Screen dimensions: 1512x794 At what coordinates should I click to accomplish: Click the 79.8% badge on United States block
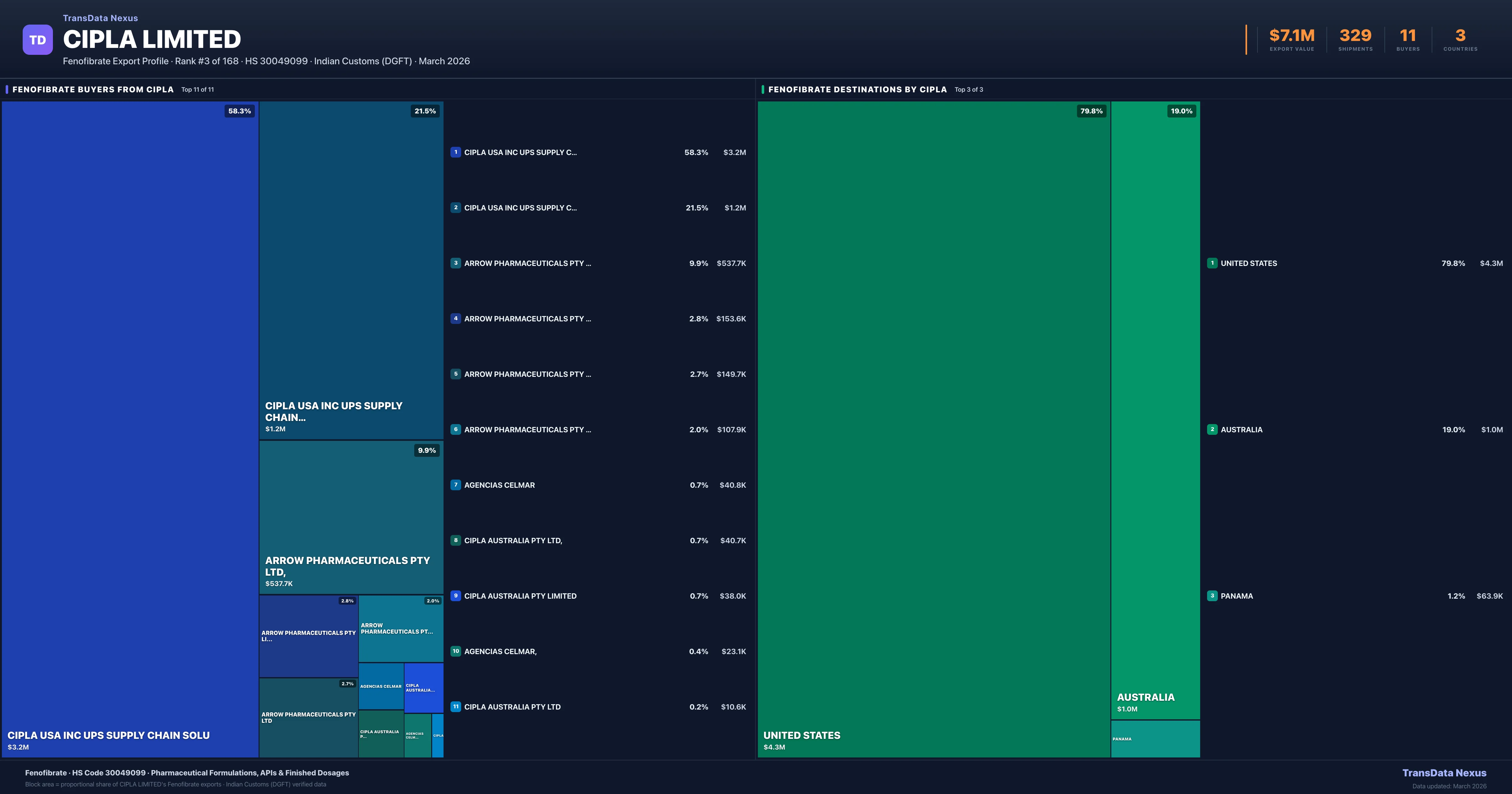pyautogui.click(x=1091, y=111)
